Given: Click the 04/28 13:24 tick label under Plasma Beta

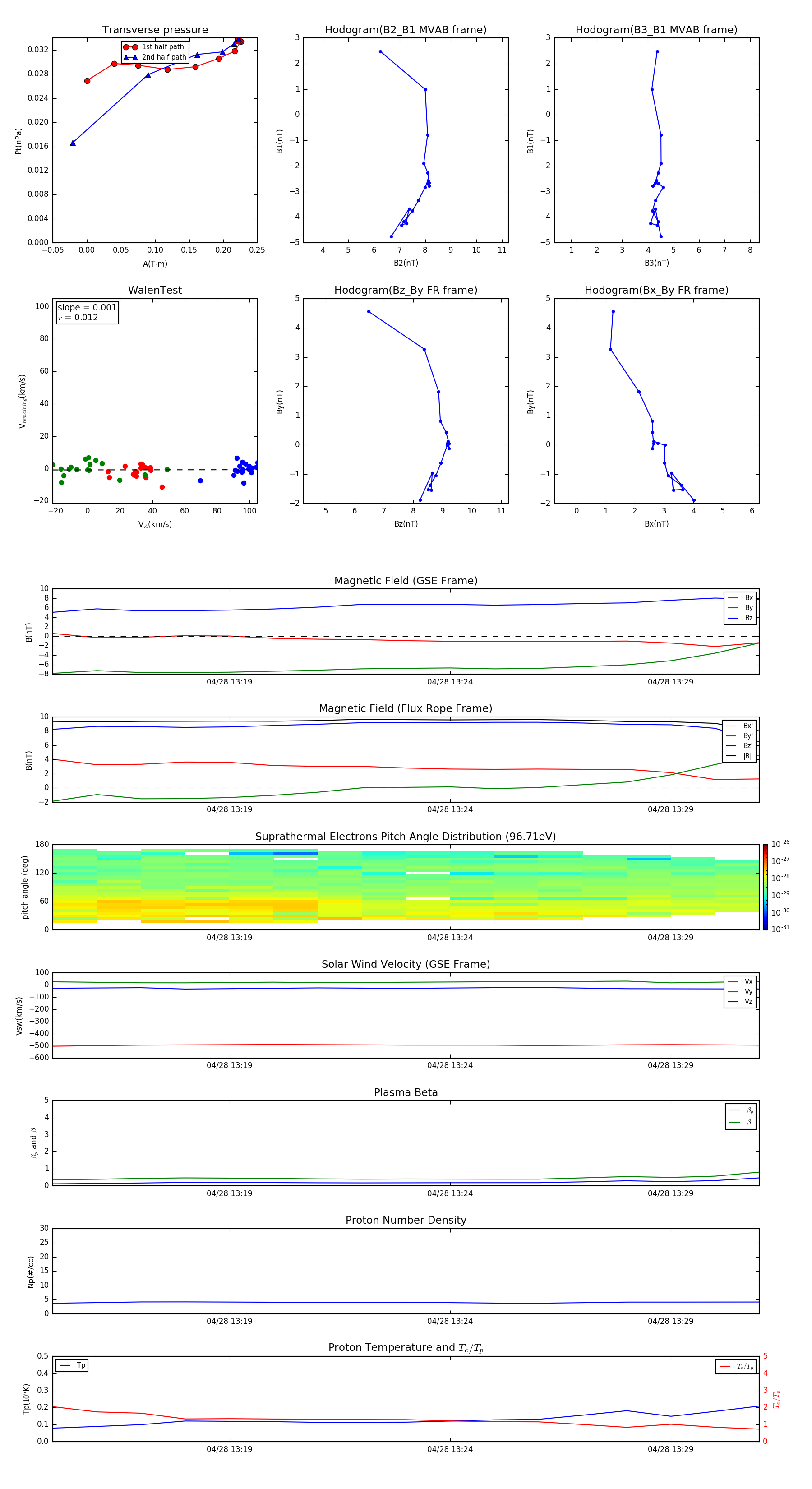Looking at the screenshot, I should [x=450, y=1193].
